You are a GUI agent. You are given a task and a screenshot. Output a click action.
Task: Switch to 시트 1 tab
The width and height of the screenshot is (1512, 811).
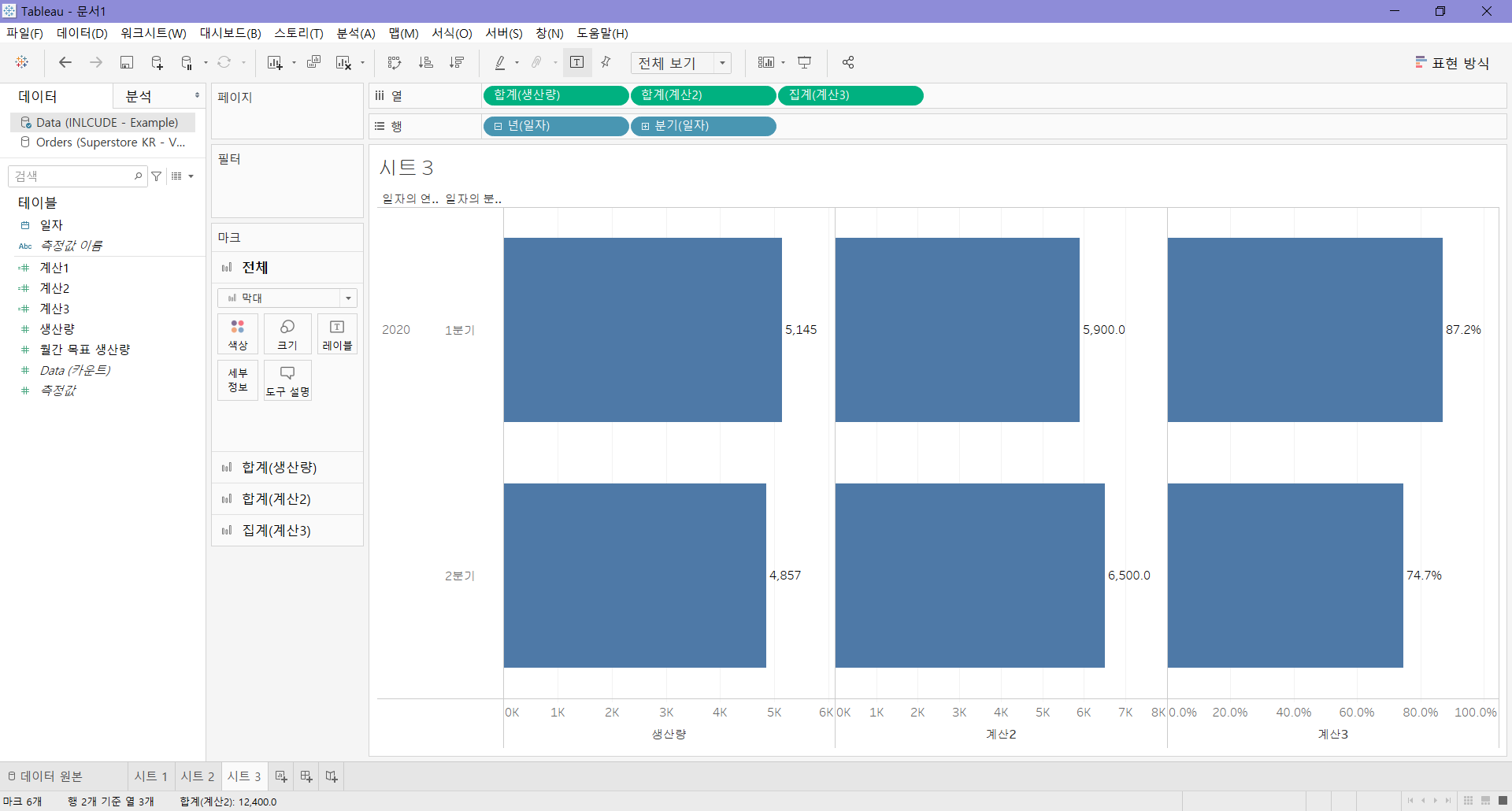pos(151,776)
